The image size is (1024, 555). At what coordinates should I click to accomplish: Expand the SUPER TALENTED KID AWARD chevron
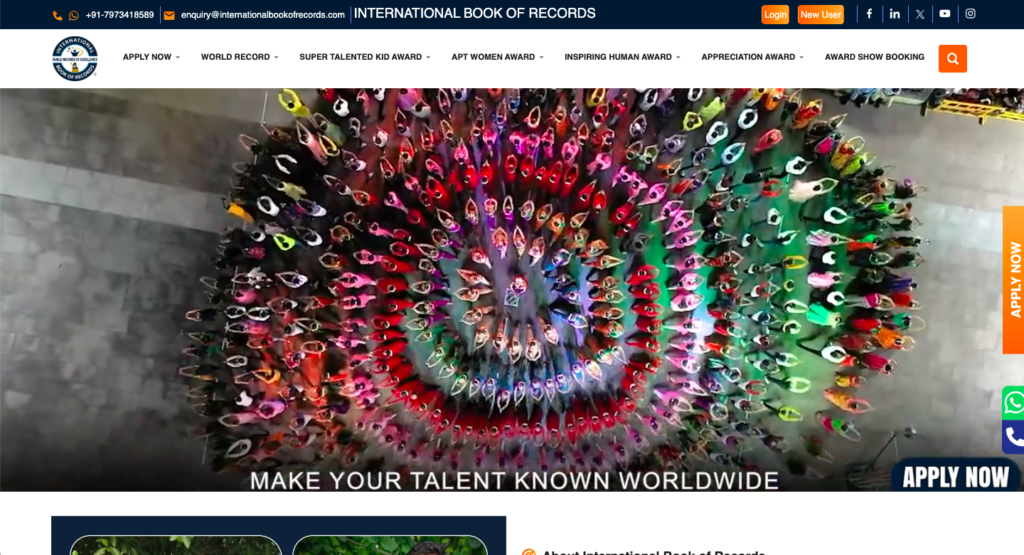coord(428,57)
